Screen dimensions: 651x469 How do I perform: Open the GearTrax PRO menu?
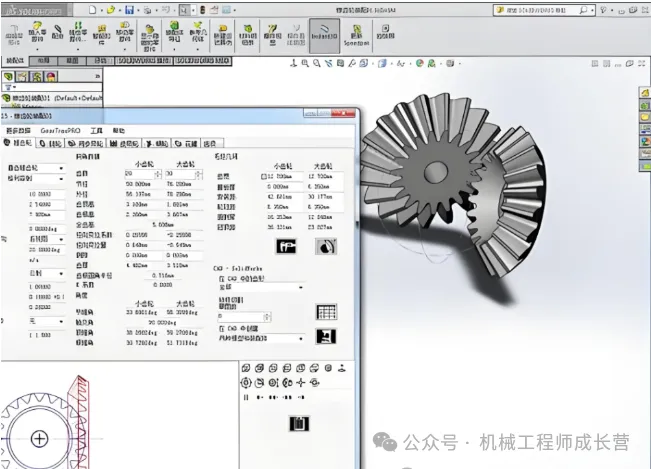point(60,131)
